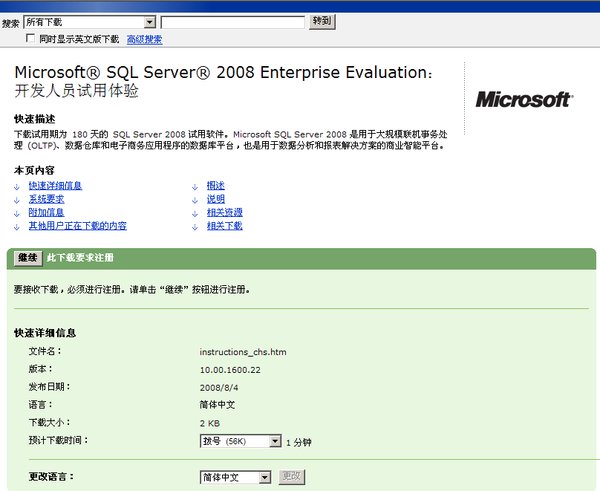This screenshot has width=600, height=491.
Task: Click the down arrow beside 快速详细信息
Action: [x=17, y=187]
